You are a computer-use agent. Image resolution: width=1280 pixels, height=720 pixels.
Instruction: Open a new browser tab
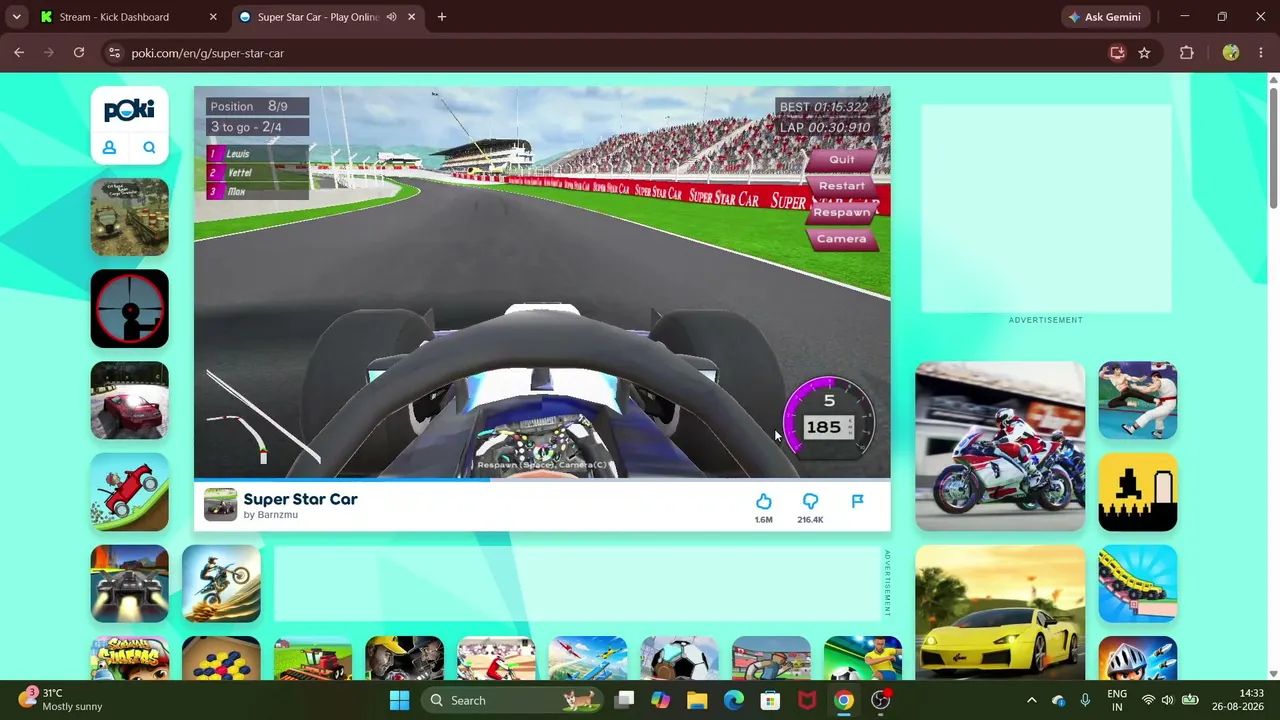point(442,17)
